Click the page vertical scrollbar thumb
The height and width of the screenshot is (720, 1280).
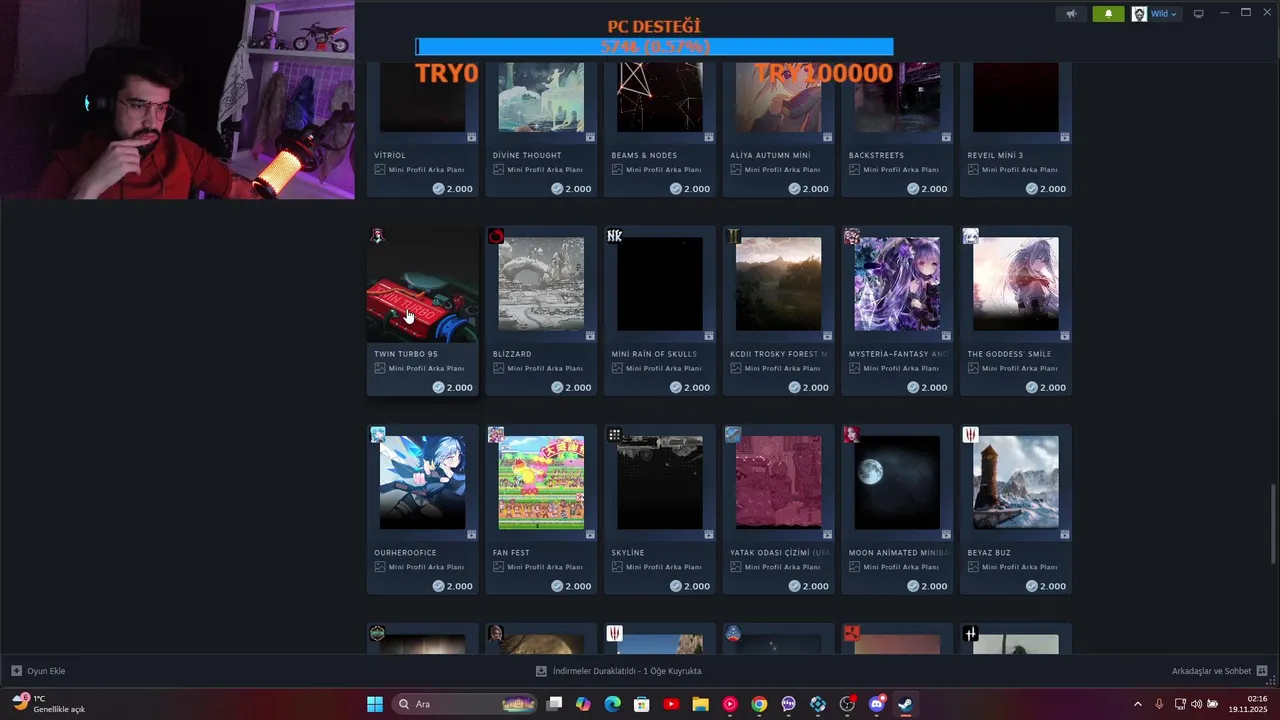(x=1273, y=524)
